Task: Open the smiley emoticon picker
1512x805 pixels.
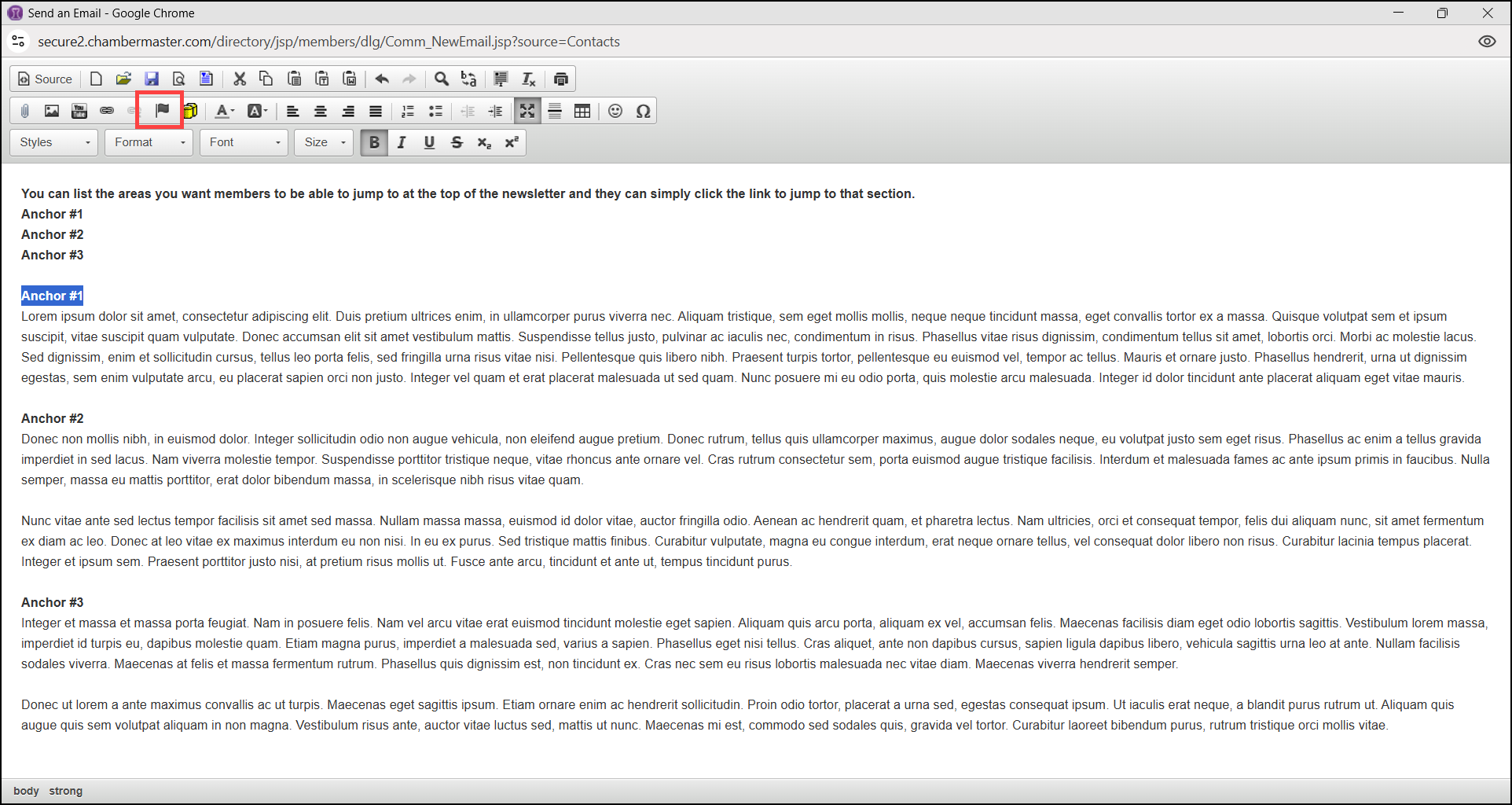Action: point(615,111)
